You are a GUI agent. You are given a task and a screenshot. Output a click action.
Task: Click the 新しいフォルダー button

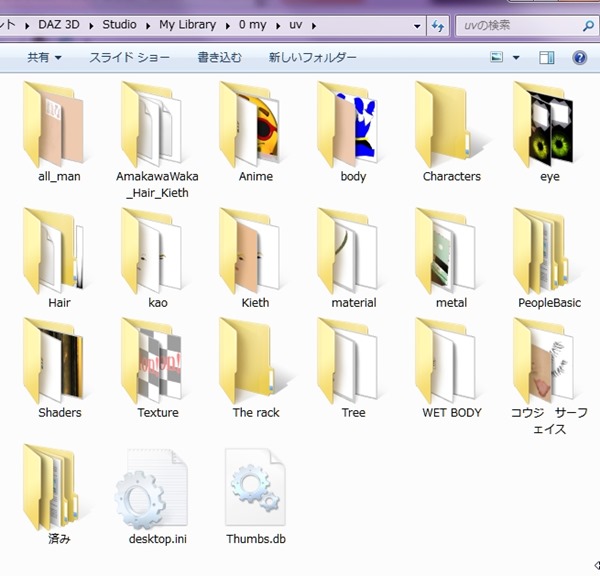(312, 58)
